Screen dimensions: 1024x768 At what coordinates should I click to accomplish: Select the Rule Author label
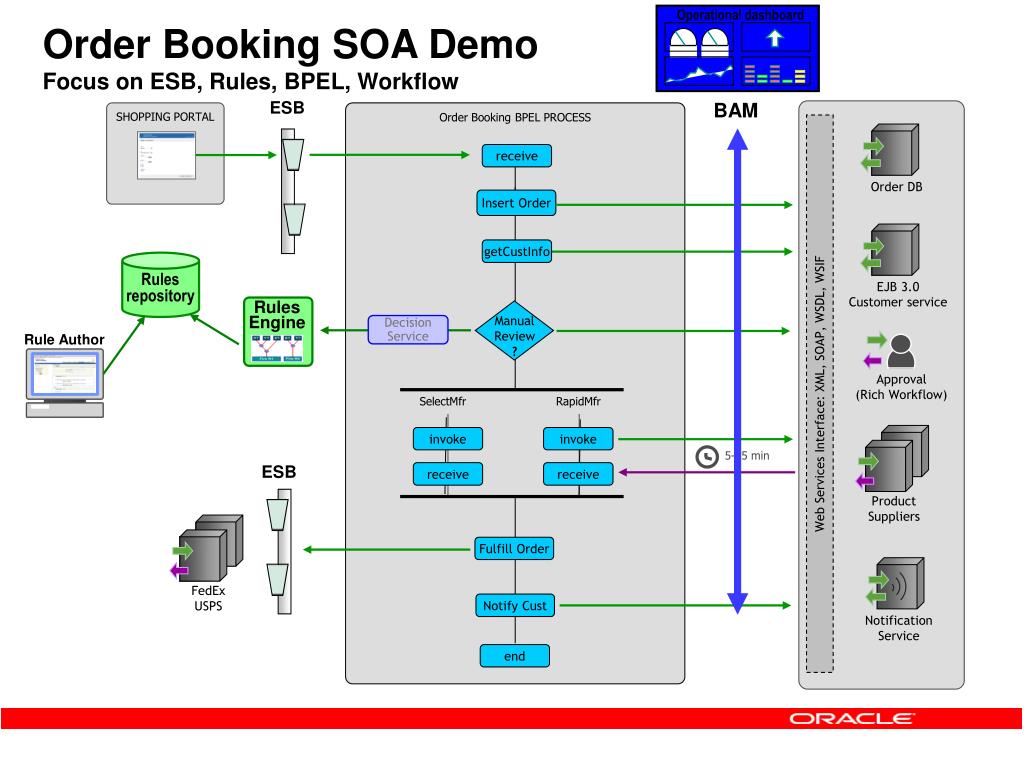click(64, 340)
